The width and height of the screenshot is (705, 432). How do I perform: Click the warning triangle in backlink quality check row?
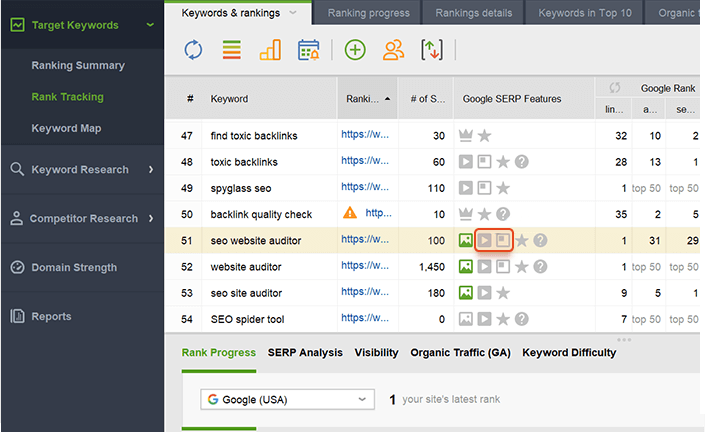[x=350, y=213]
